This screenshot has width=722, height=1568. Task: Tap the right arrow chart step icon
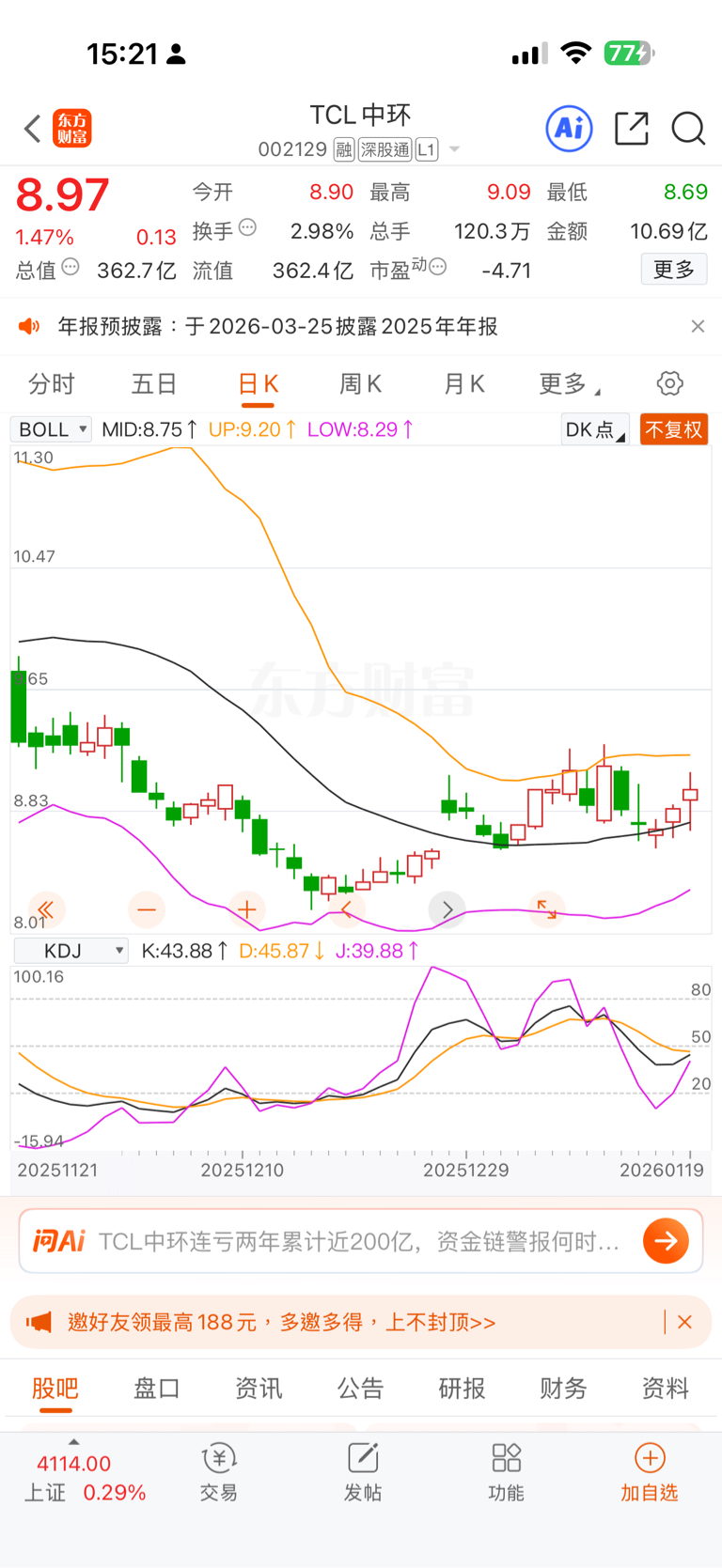(x=447, y=909)
